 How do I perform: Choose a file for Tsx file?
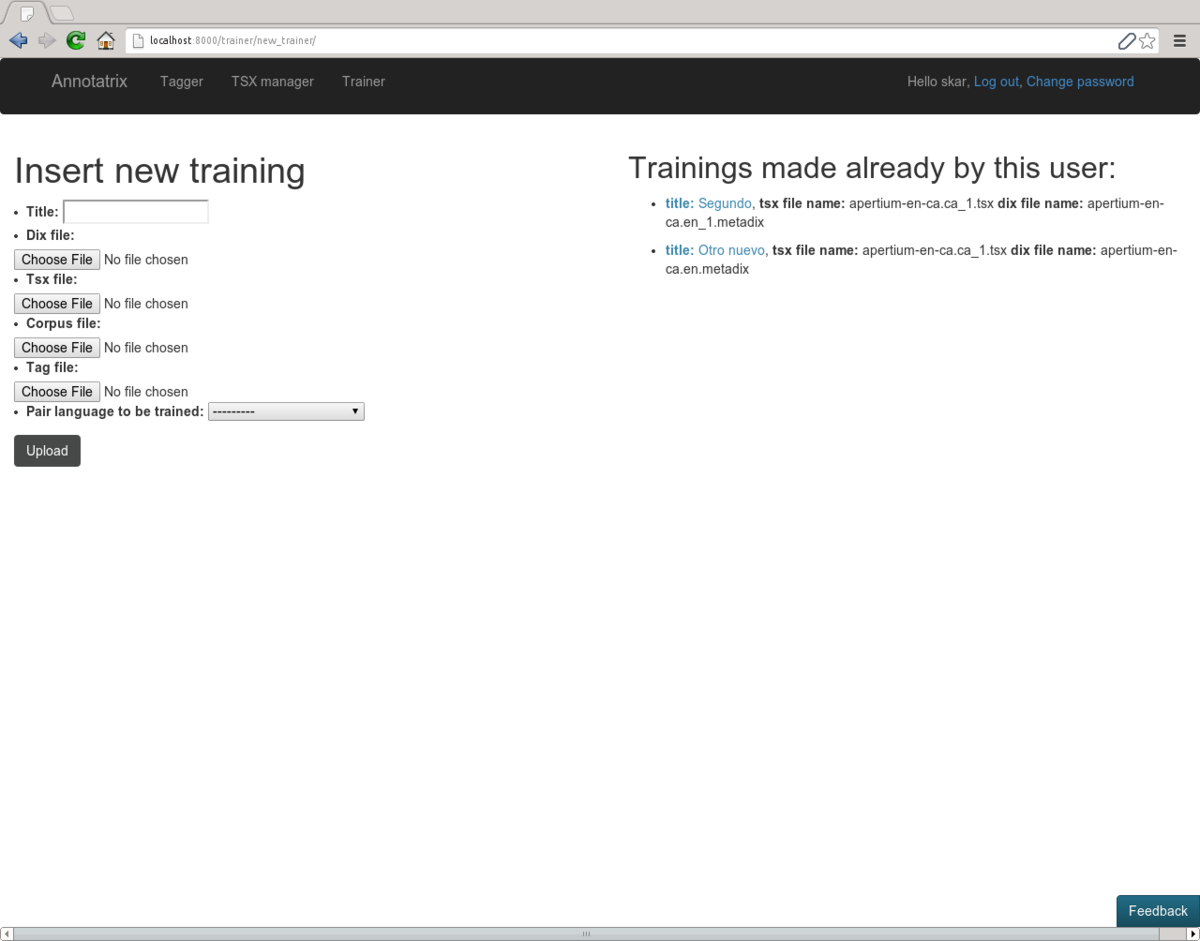57,304
